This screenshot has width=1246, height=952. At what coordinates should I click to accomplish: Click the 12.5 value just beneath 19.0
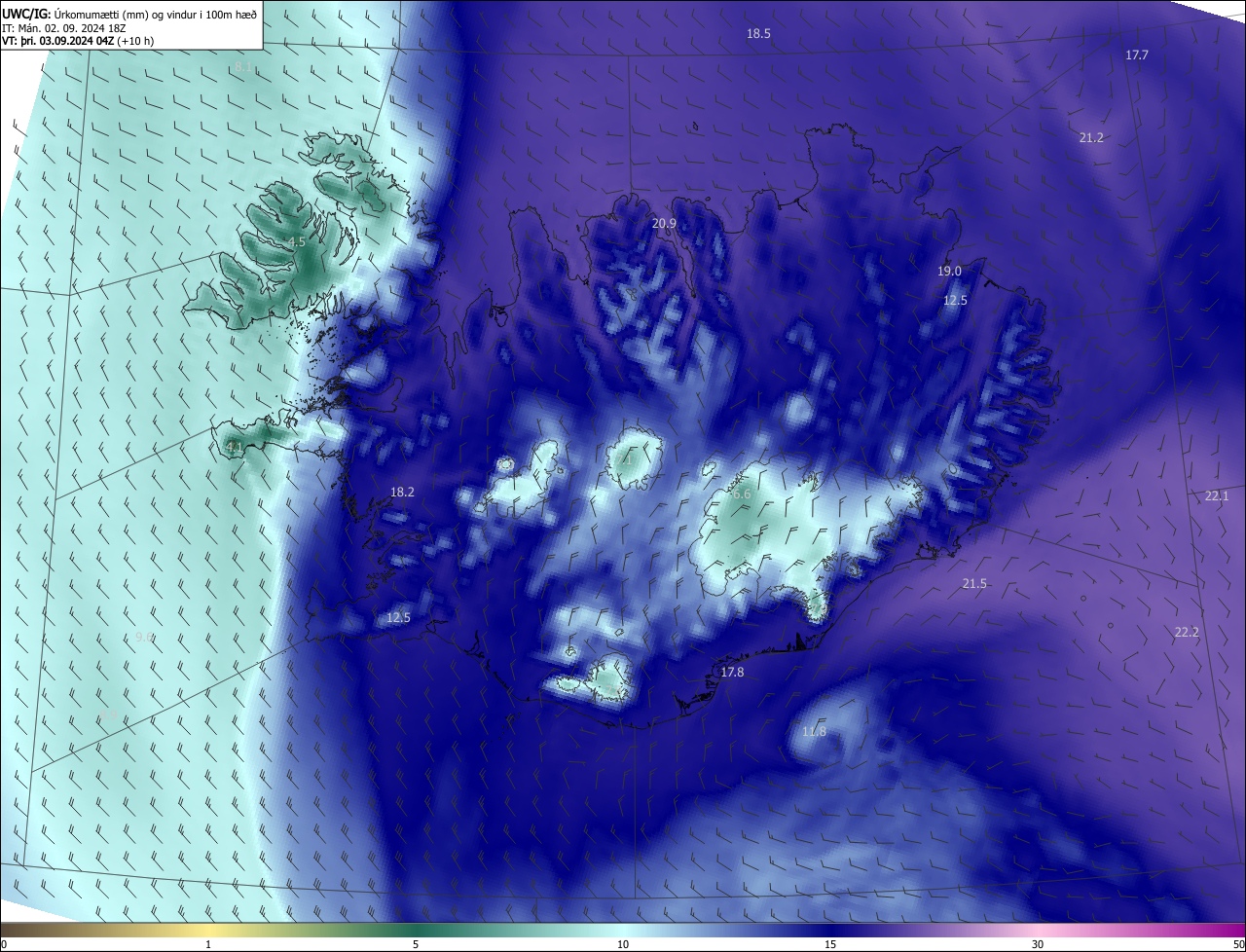(x=955, y=301)
